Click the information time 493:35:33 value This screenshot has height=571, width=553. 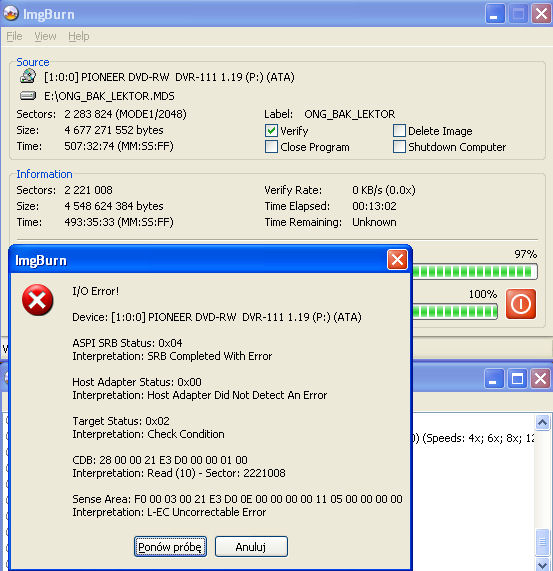119,222
